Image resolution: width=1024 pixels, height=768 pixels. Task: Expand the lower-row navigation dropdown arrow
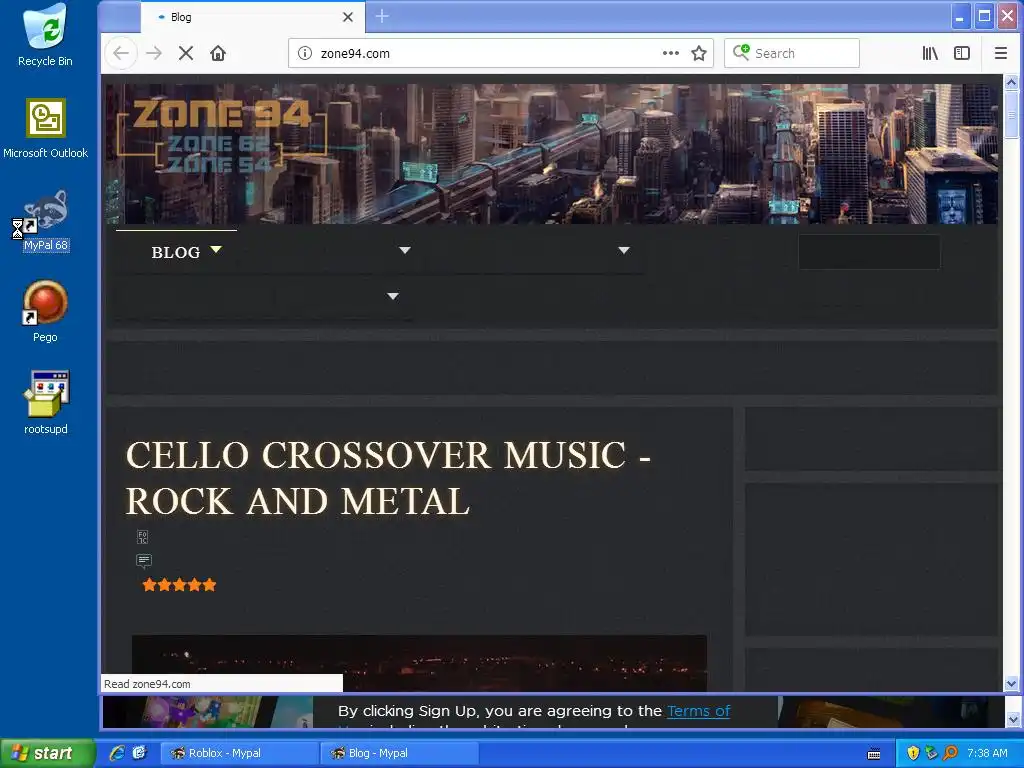392,296
